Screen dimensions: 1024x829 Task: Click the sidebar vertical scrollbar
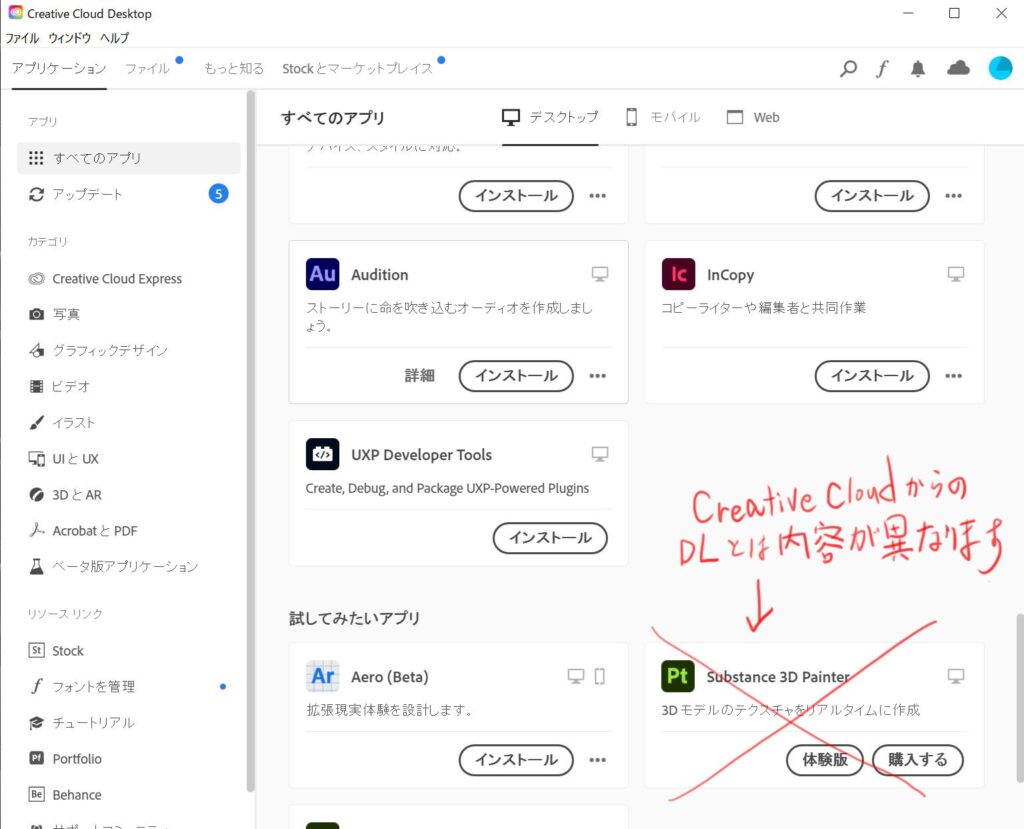[x=250, y=442]
